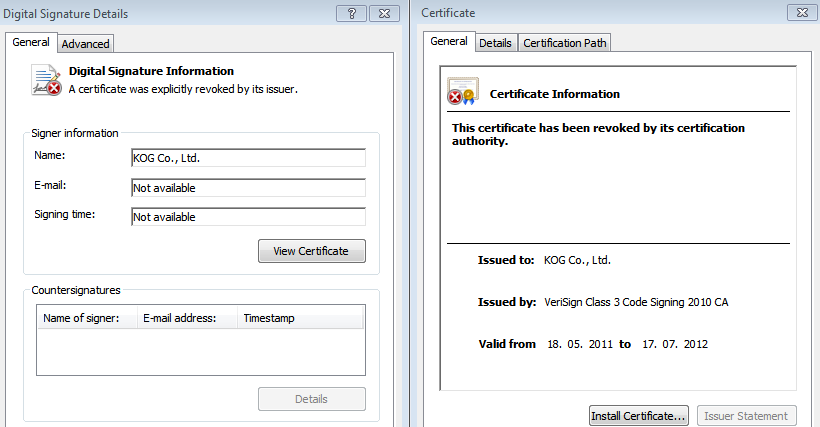Viewport: 820px width, 427px height.
Task: Select General tab in Digital Signature Details
Action: click(x=31, y=42)
